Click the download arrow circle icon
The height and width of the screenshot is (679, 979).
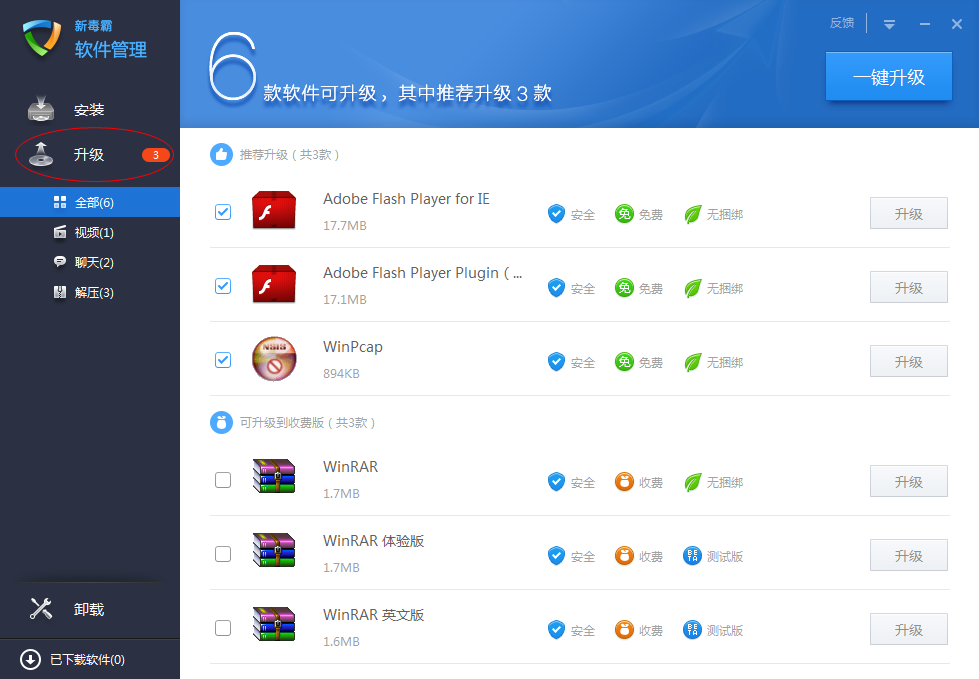(x=31, y=660)
